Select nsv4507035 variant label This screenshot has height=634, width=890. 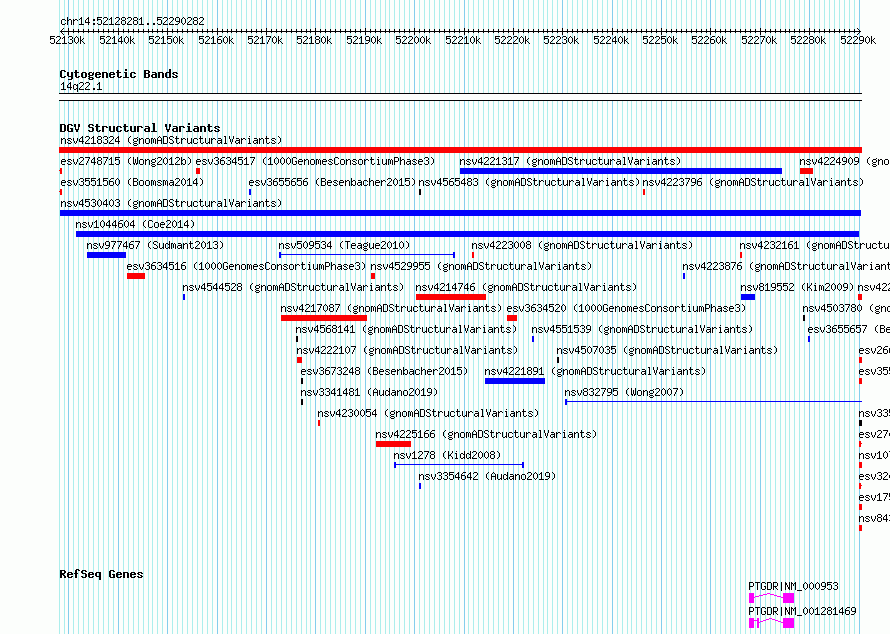pyautogui.click(x=667, y=350)
